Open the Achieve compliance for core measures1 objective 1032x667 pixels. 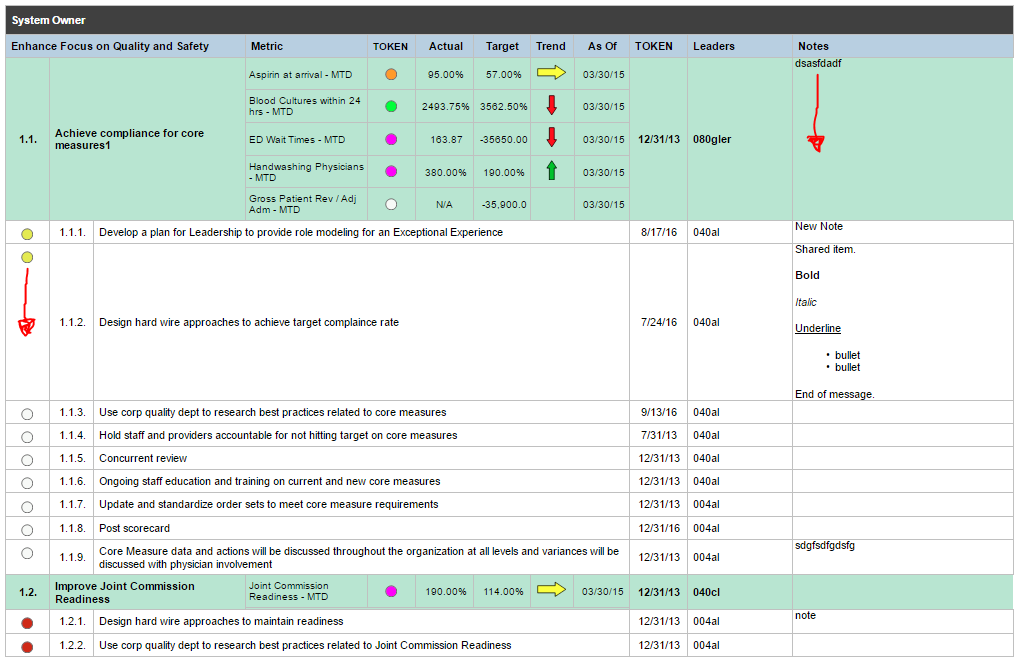(129, 139)
